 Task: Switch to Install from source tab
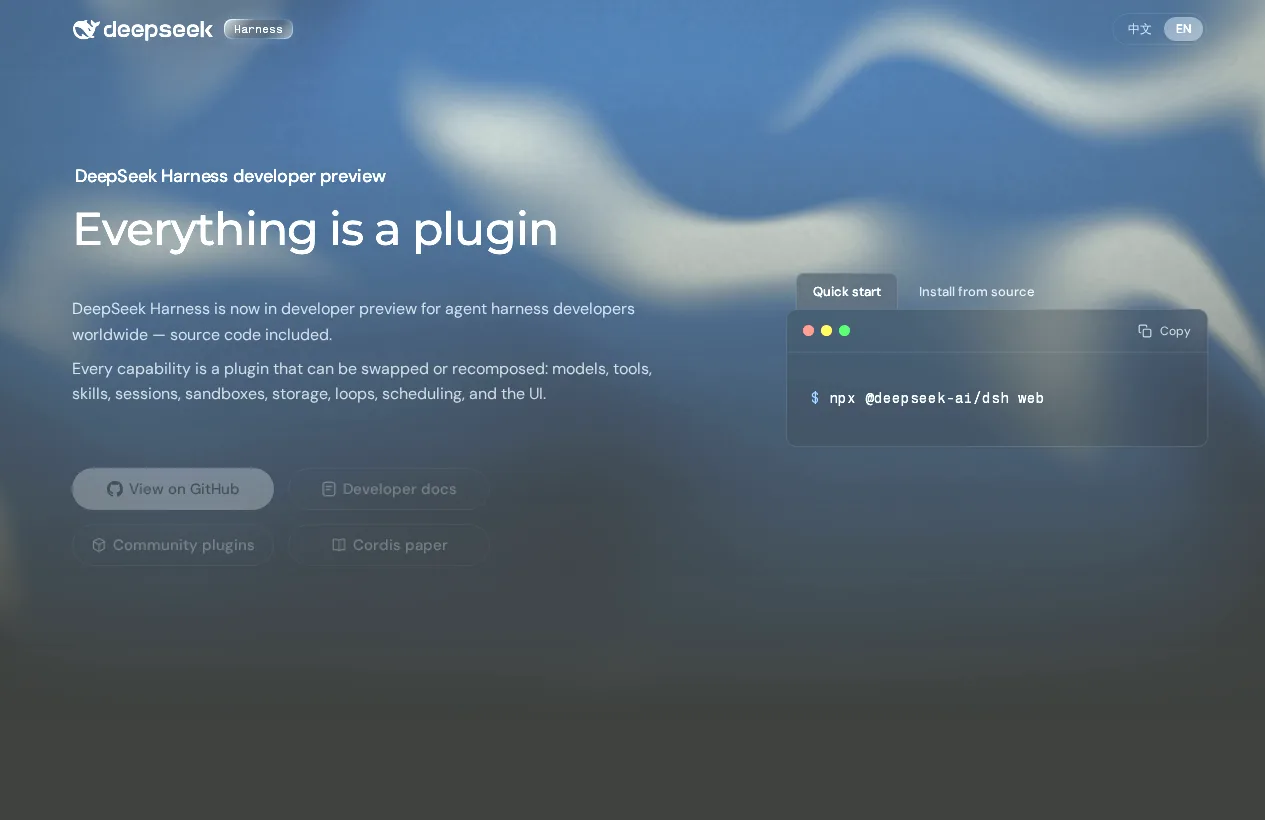(976, 291)
